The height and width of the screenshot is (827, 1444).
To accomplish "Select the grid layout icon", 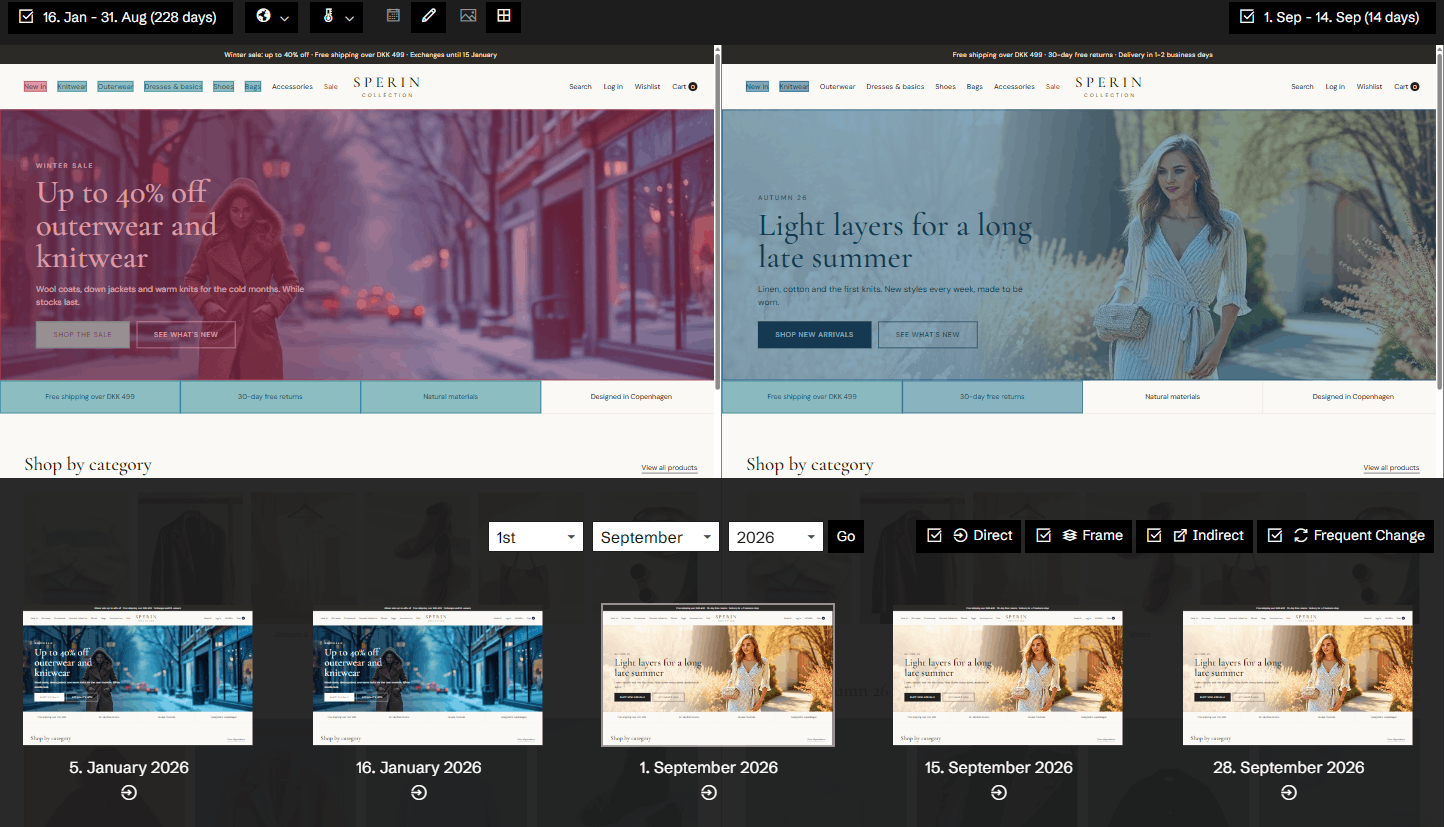I will coord(504,16).
